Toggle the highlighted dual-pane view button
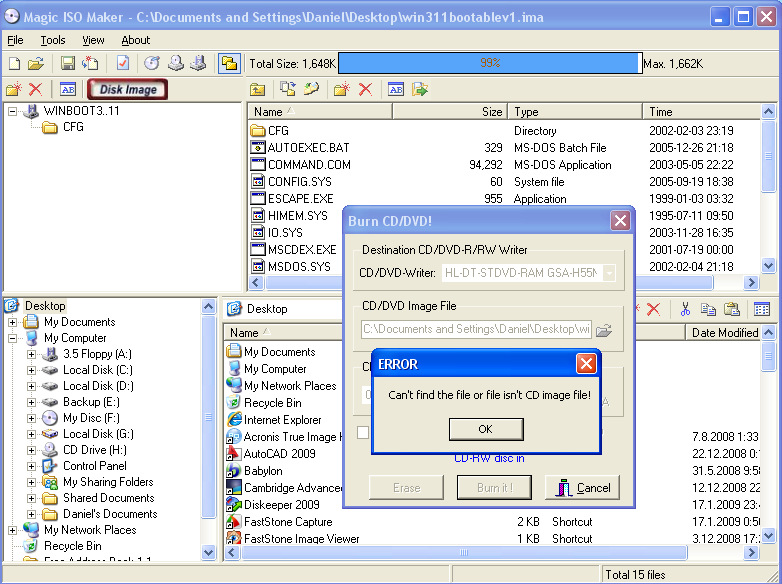Image resolution: width=782 pixels, height=584 pixels. pos(229,64)
